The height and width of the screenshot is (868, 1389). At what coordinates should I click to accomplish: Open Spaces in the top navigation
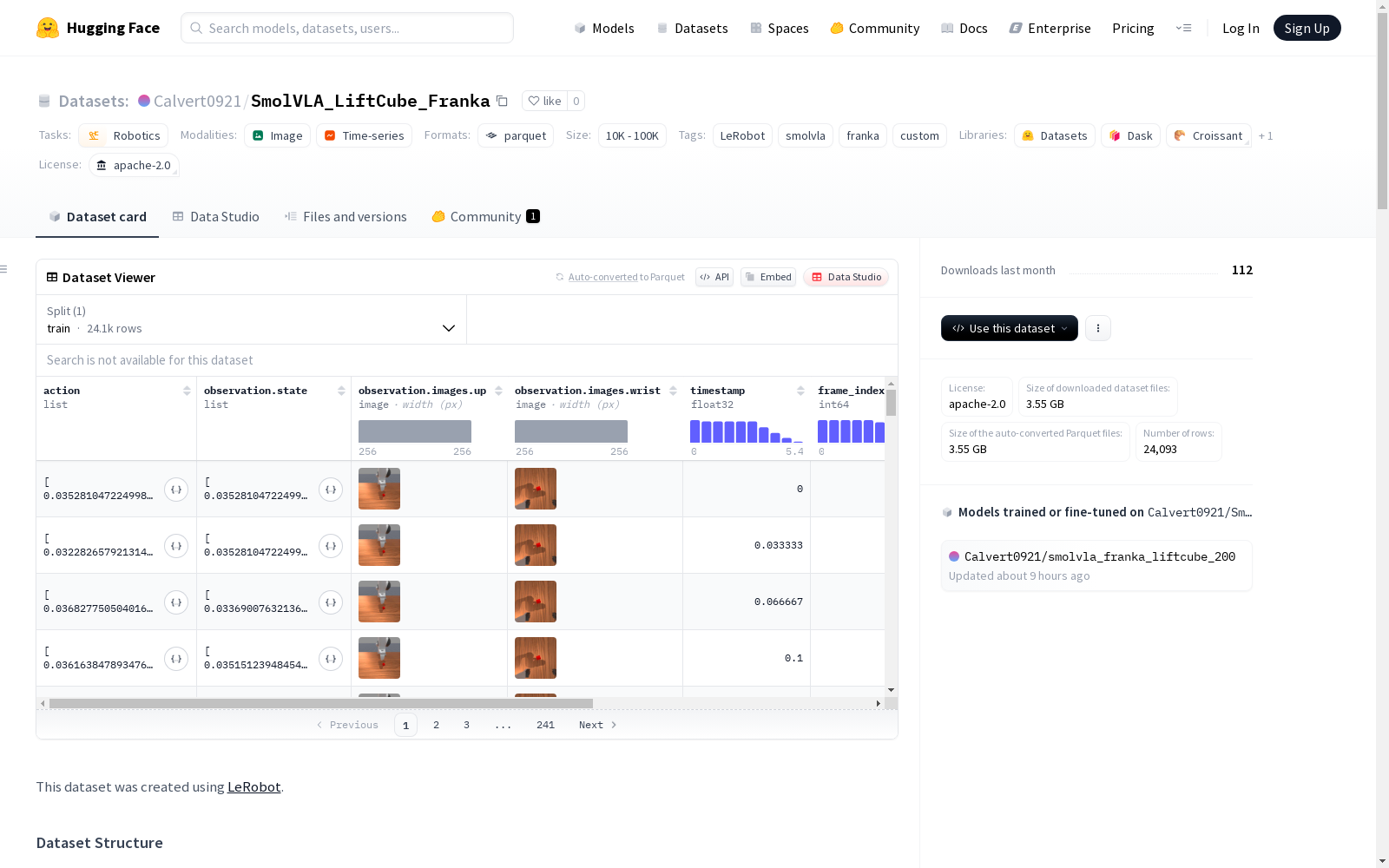coord(780,28)
